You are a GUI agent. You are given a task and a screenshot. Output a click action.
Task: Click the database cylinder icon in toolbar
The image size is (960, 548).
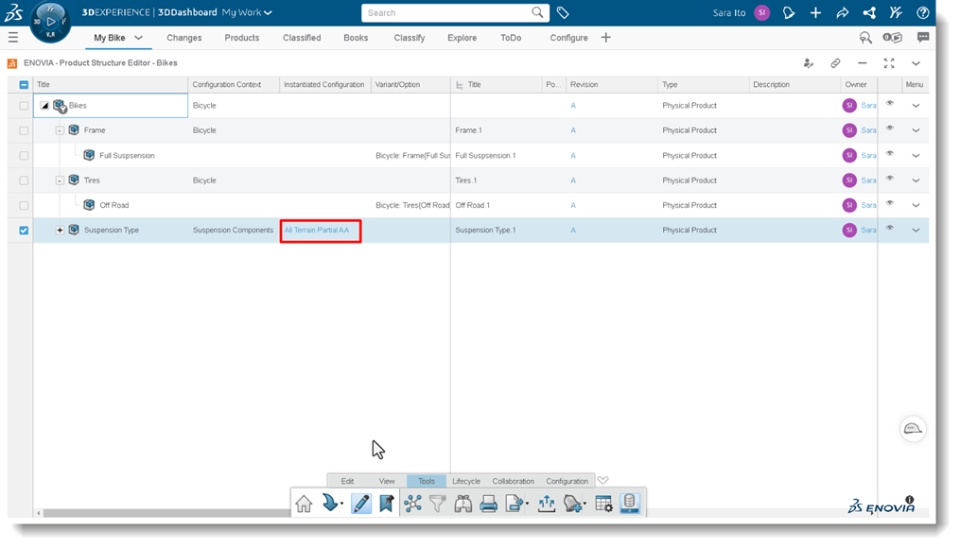coord(629,503)
